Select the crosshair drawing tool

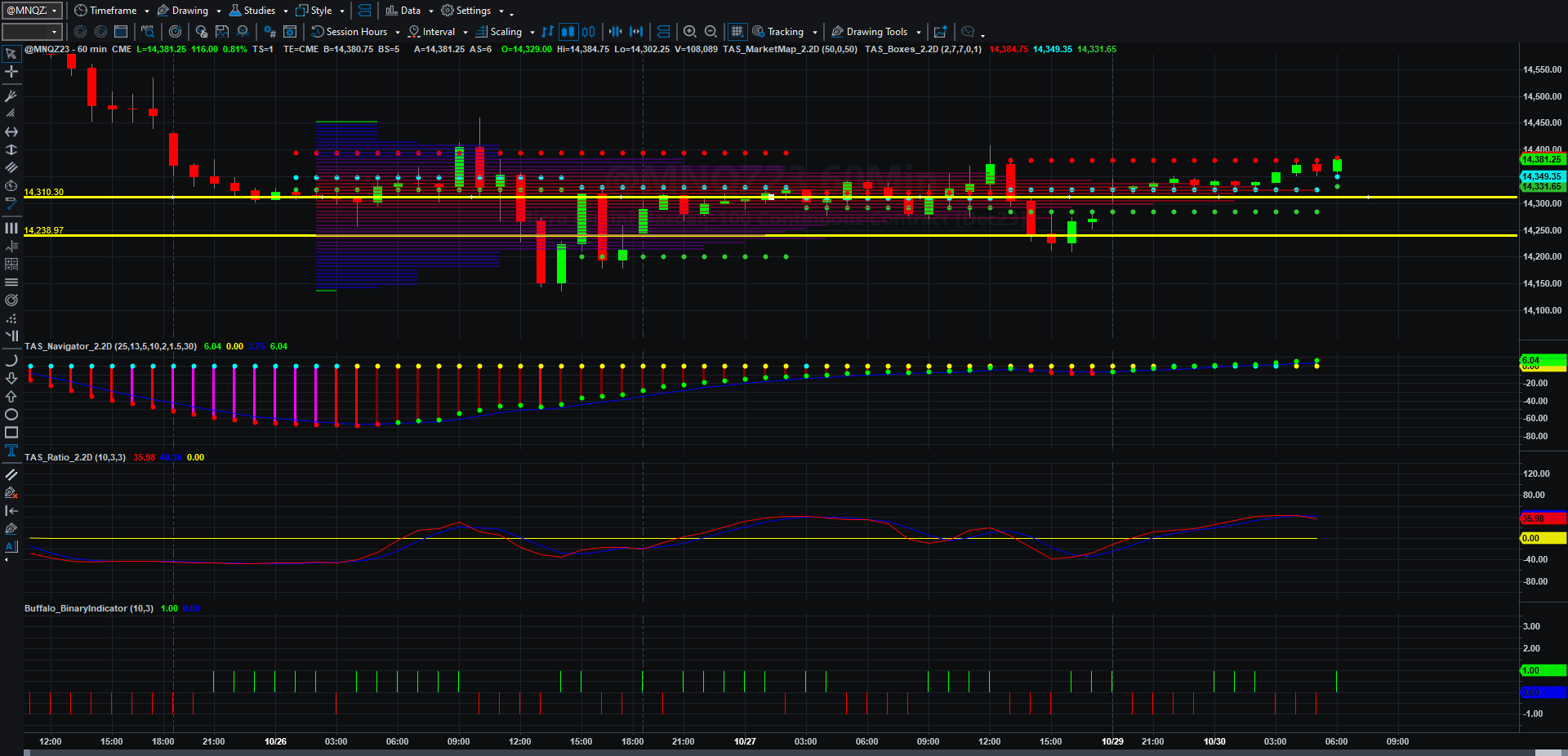click(11, 72)
